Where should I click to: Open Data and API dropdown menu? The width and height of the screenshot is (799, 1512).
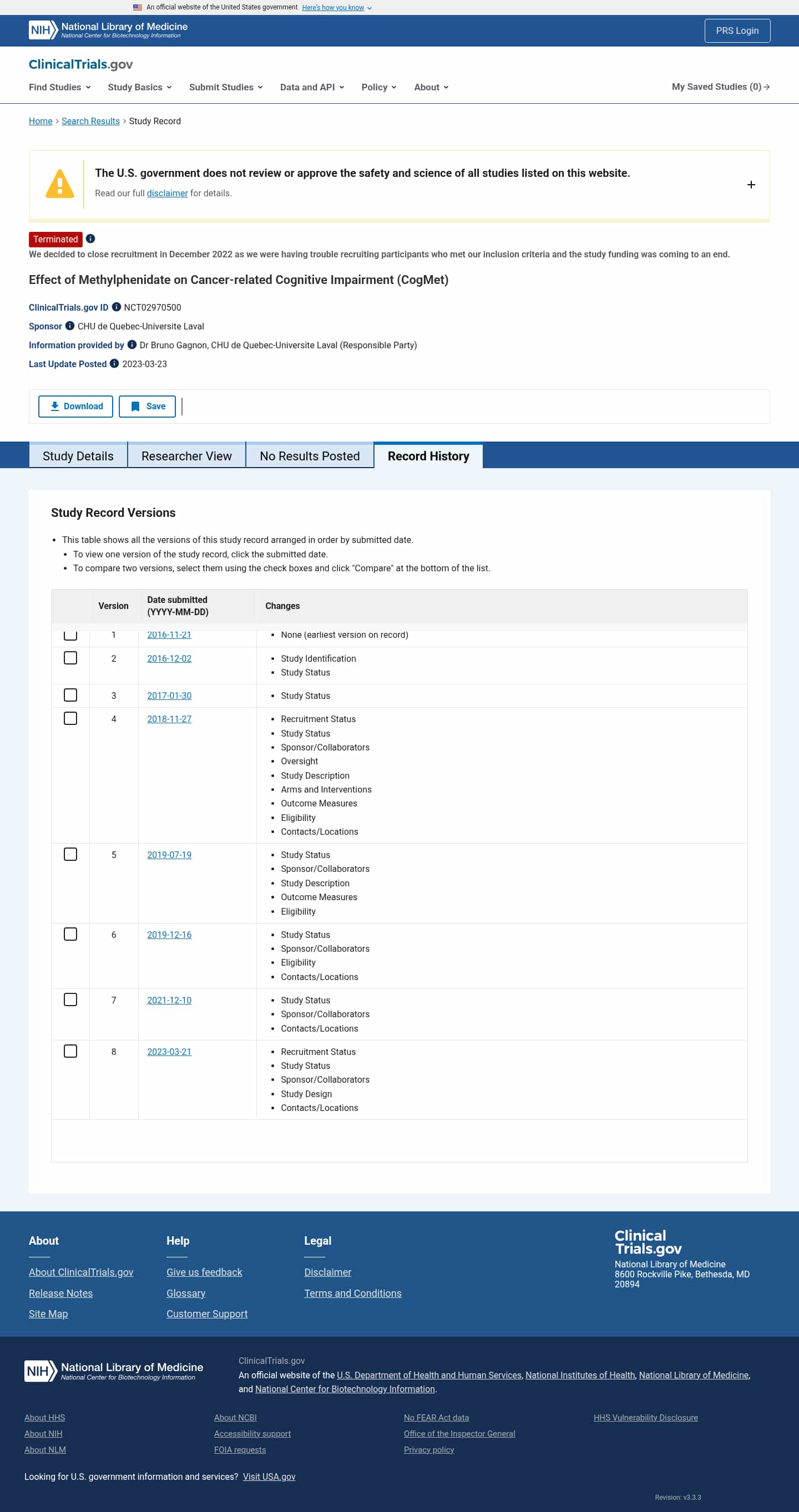[312, 87]
